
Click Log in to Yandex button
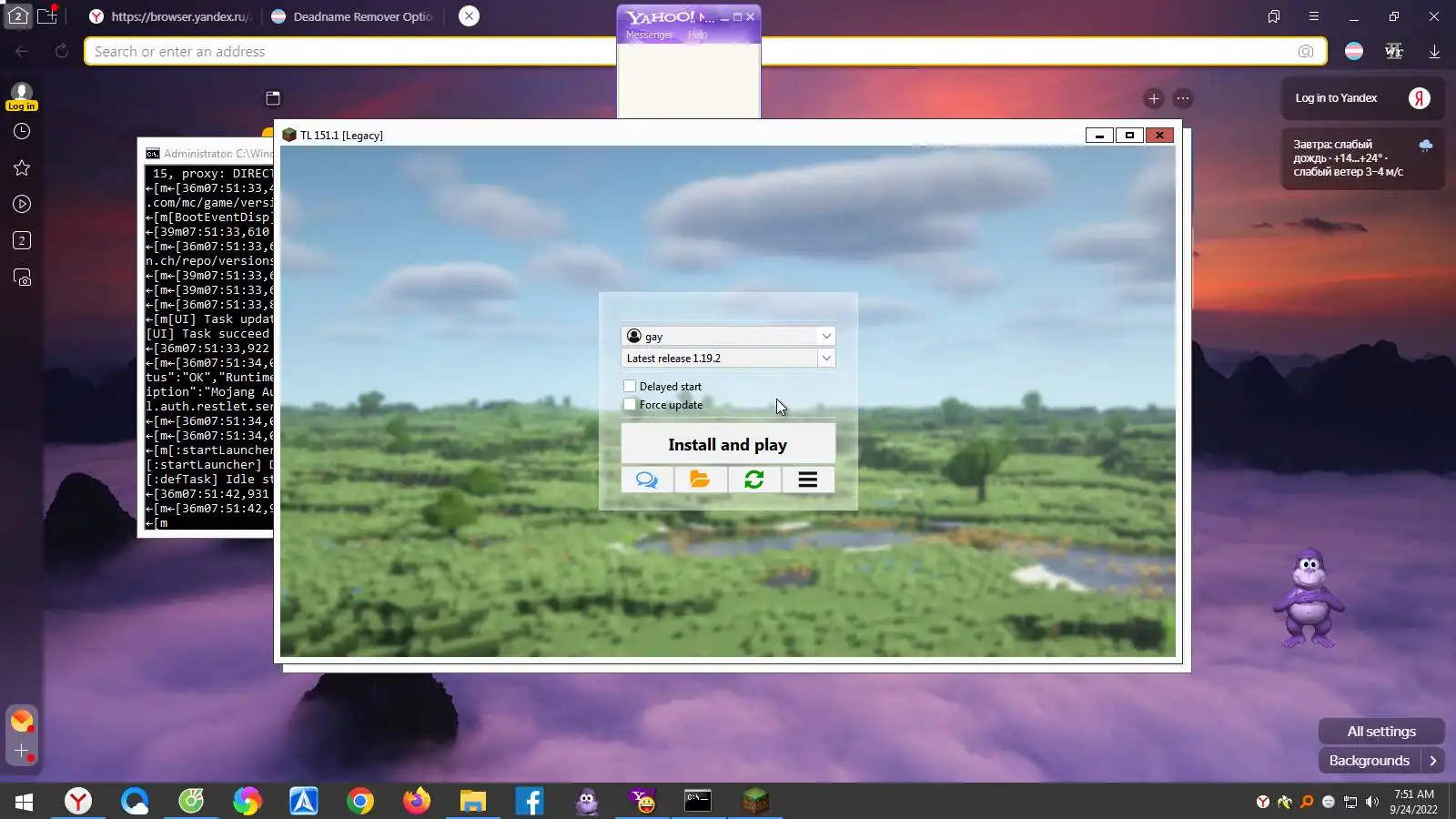(x=1362, y=98)
